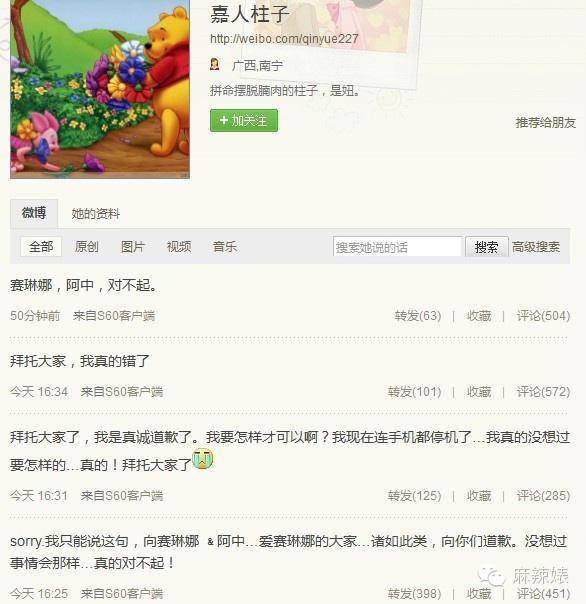The width and height of the screenshot is (586, 604).
Task: Follow the user with 加关注 button
Action: (x=244, y=121)
